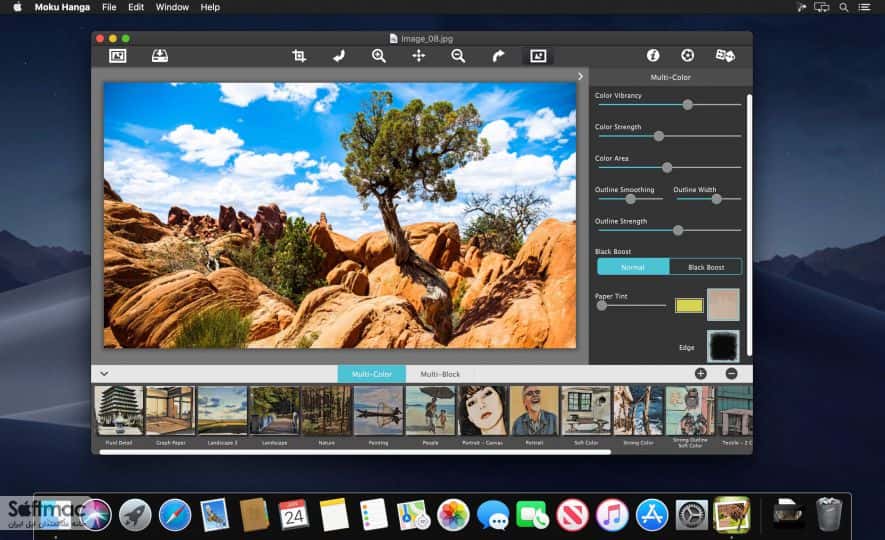Open Spotlight search in menu bar
Screen dimensions: 885x540
(844, 7)
